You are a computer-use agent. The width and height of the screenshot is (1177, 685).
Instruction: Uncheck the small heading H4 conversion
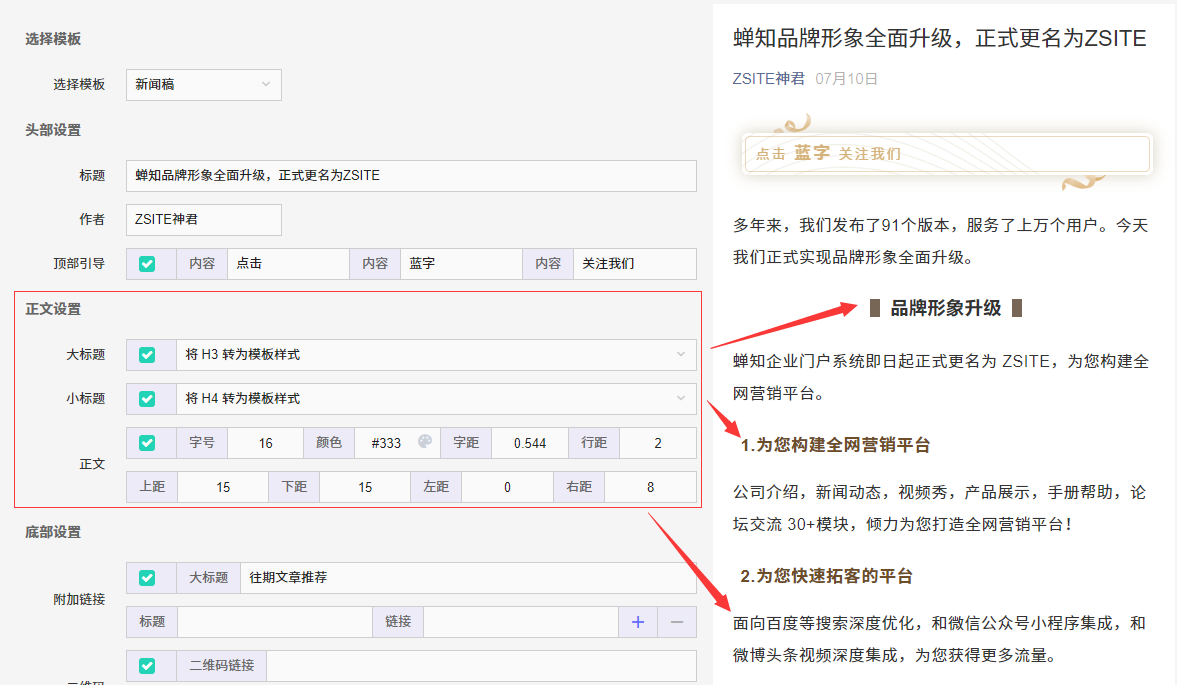[147, 399]
